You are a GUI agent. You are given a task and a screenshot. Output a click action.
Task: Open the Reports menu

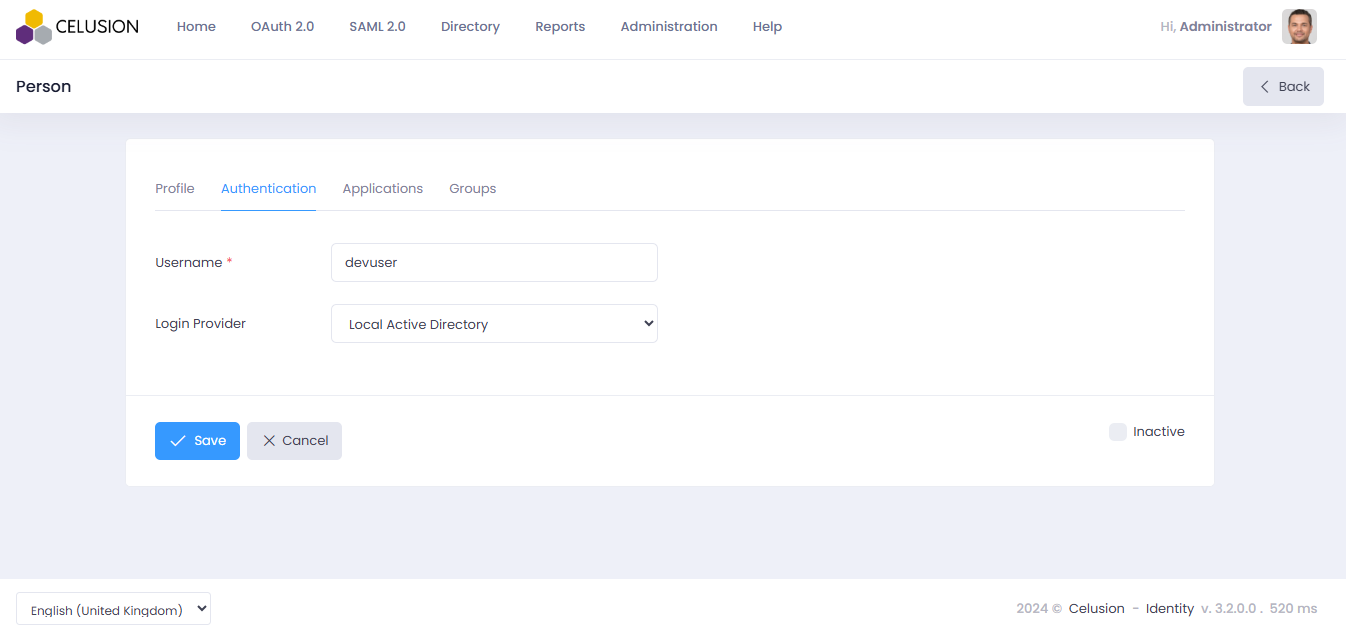click(560, 27)
